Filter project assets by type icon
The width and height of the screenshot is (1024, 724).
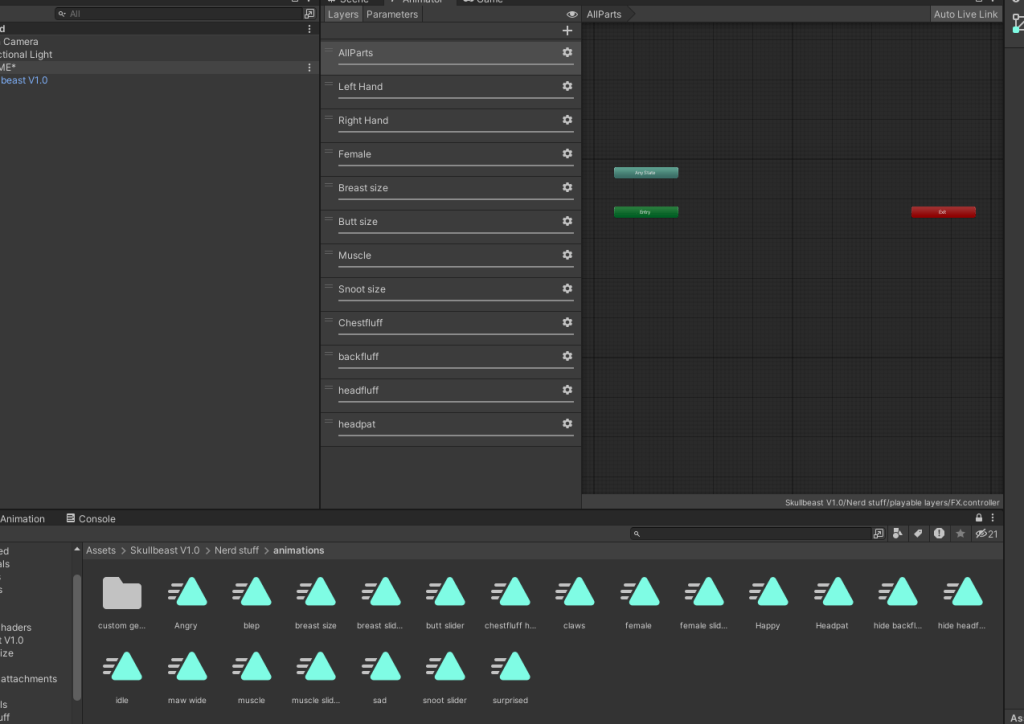(898, 534)
